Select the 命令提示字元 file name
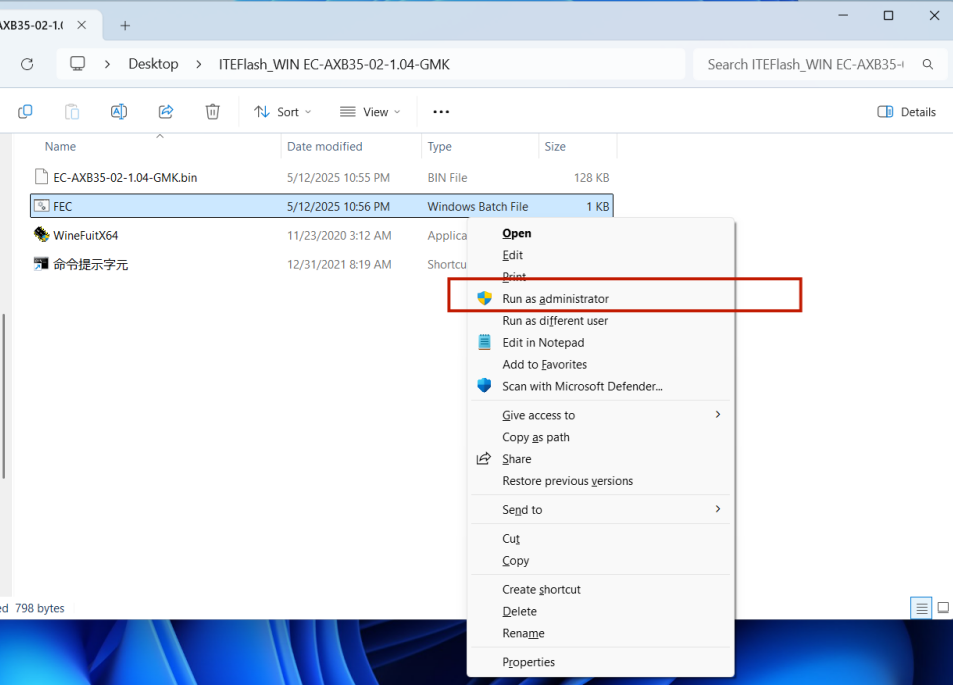 pos(91,264)
